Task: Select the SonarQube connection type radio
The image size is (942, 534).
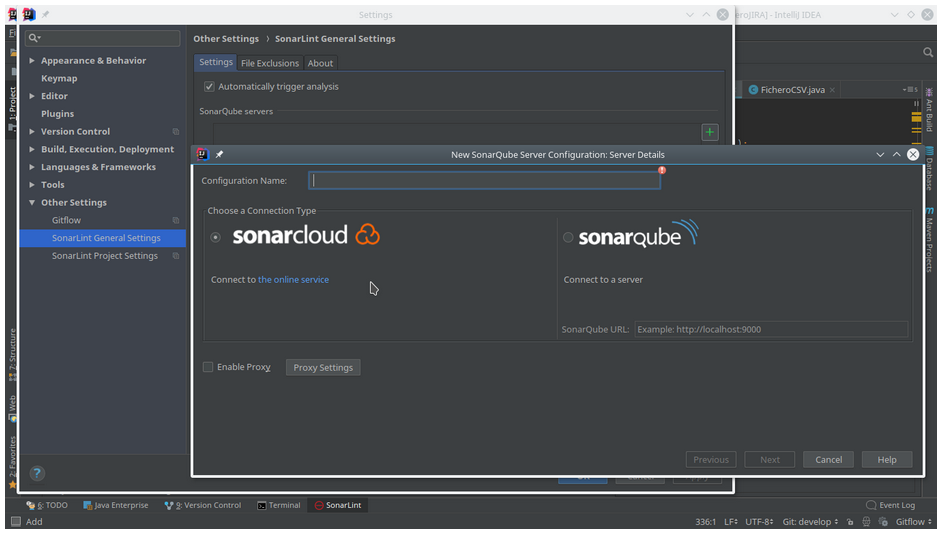Action: [x=568, y=237]
